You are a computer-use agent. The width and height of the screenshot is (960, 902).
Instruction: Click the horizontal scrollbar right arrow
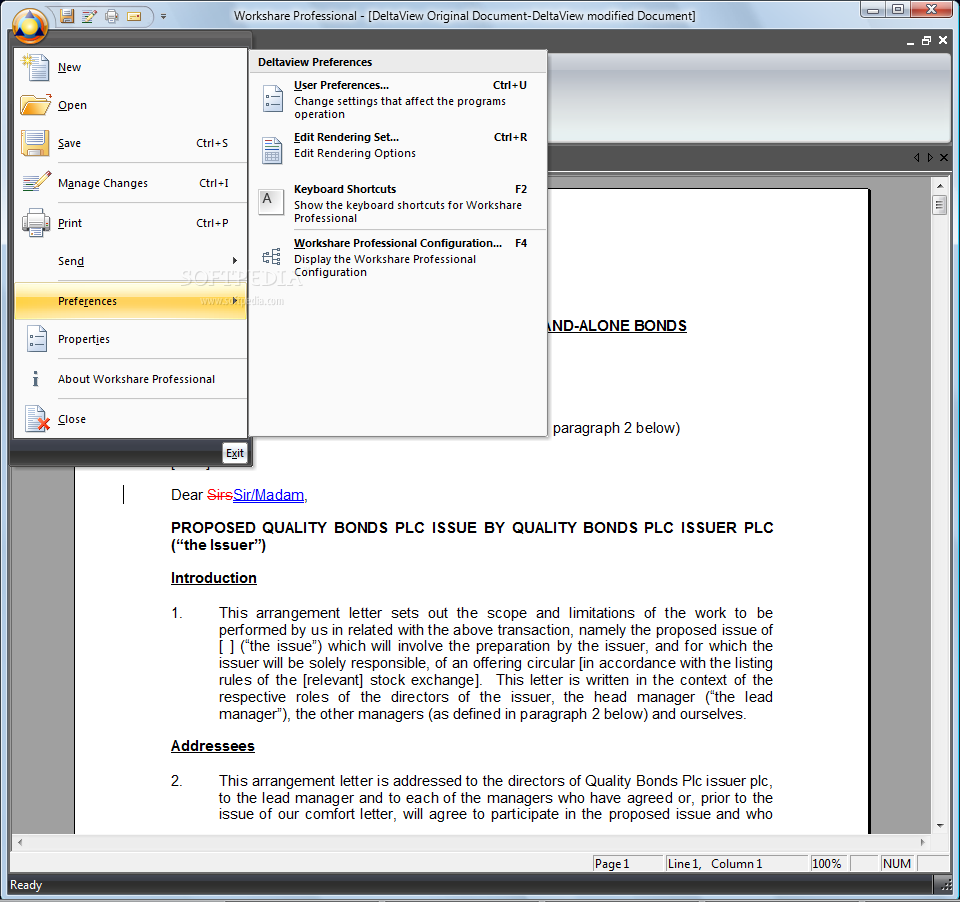tap(923, 843)
